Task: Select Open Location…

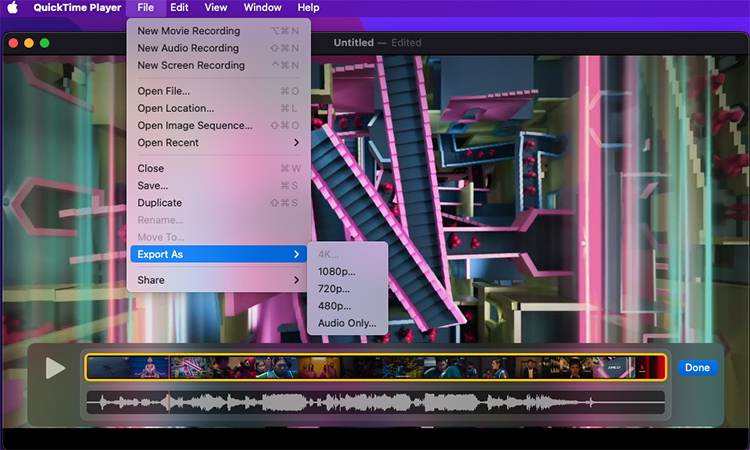Action: (218, 108)
